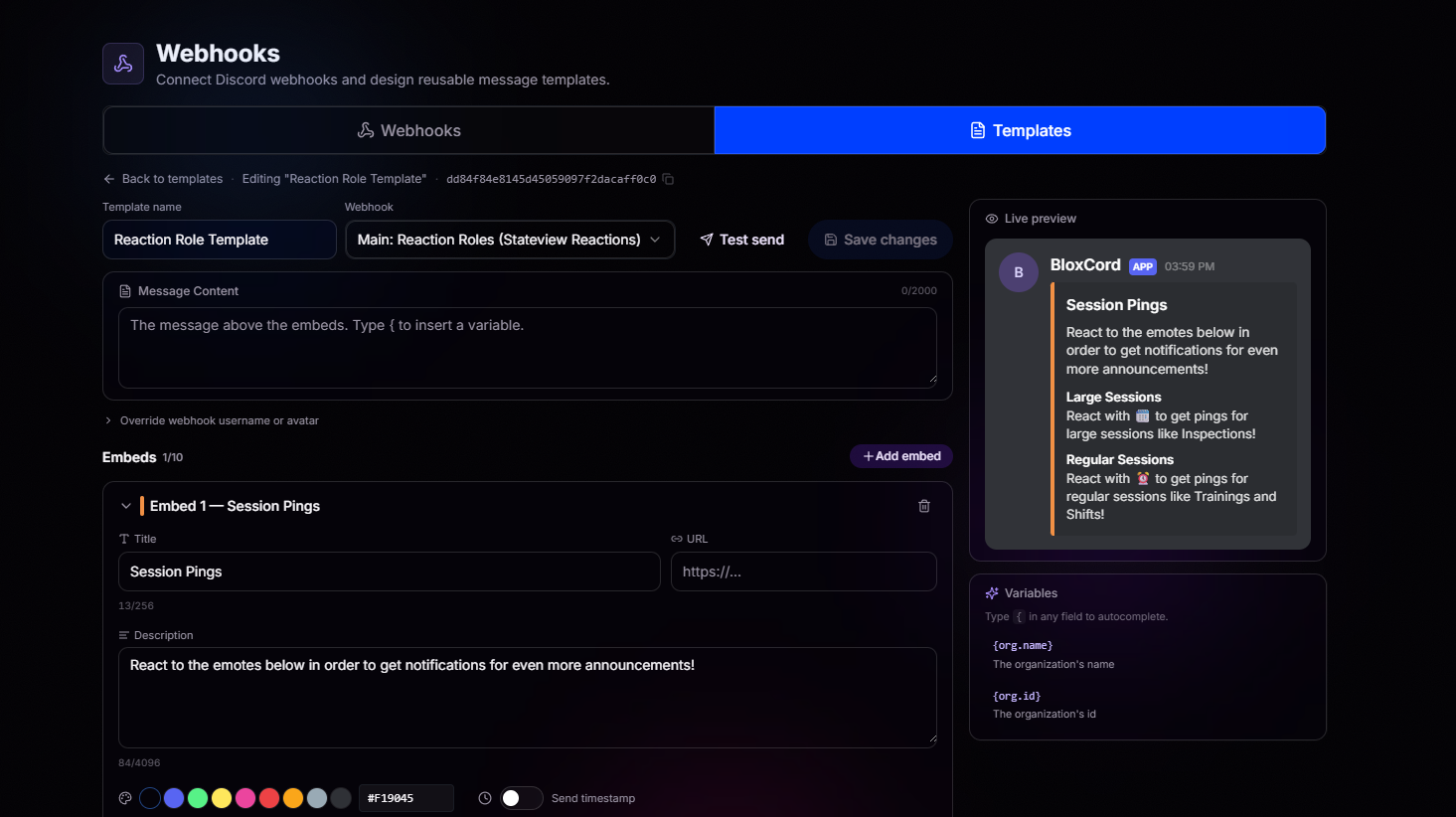This screenshot has height=817, width=1456.
Task: Switch to the Templates tab
Action: (x=1020, y=130)
